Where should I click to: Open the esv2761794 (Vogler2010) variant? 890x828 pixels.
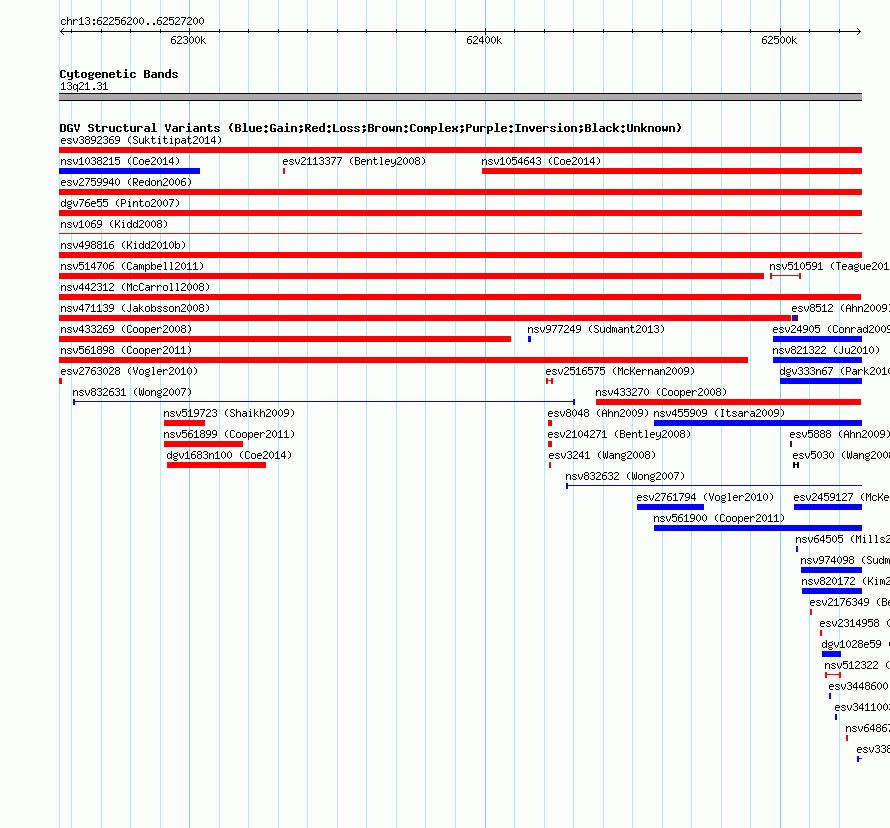(x=706, y=497)
